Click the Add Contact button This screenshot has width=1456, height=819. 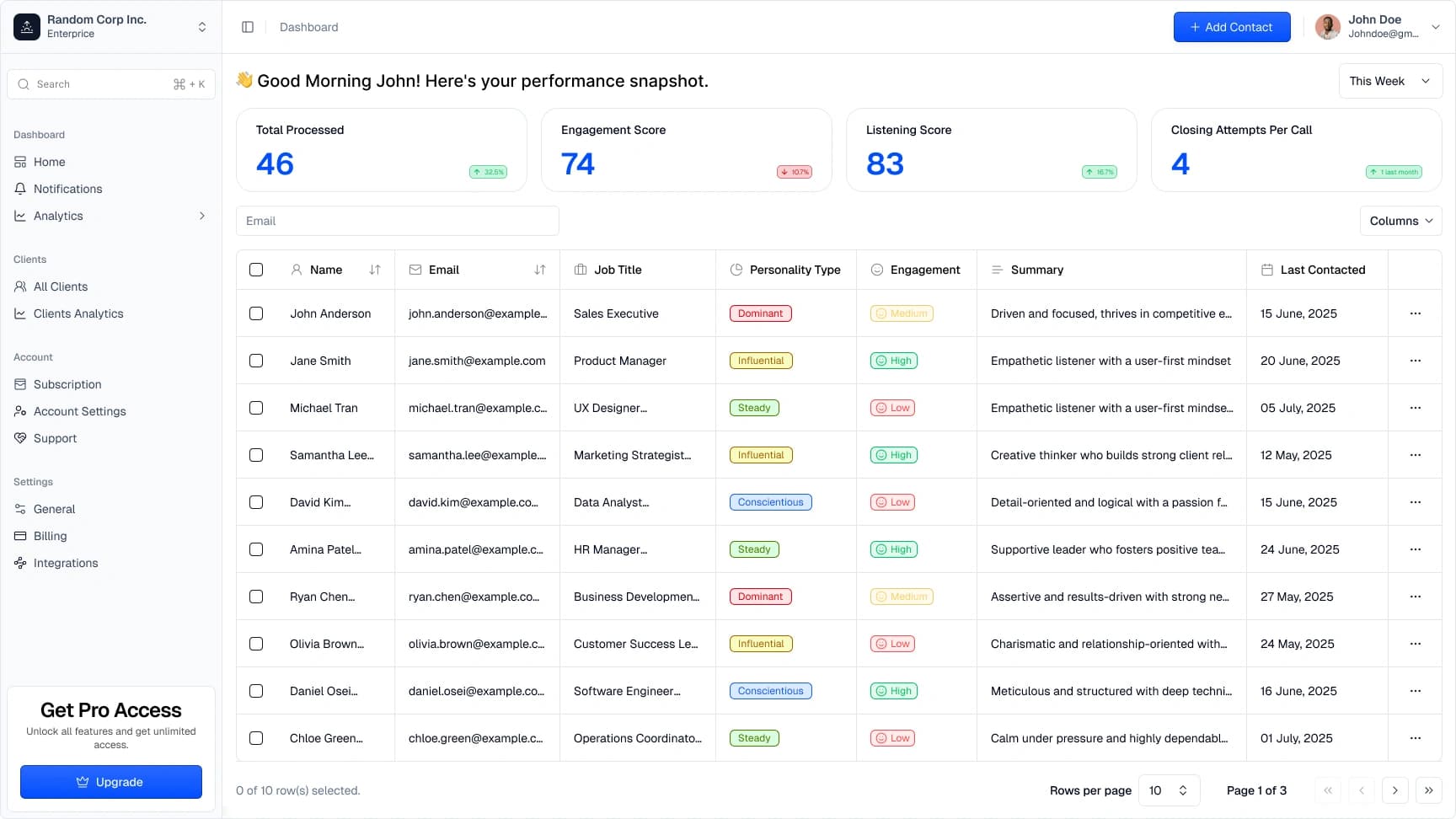pyautogui.click(x=1231, y=27)
